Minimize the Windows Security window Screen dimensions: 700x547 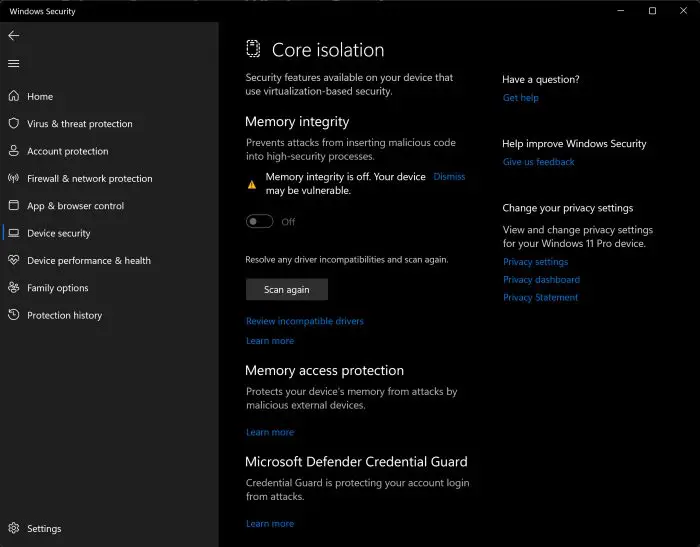point(621,11)
